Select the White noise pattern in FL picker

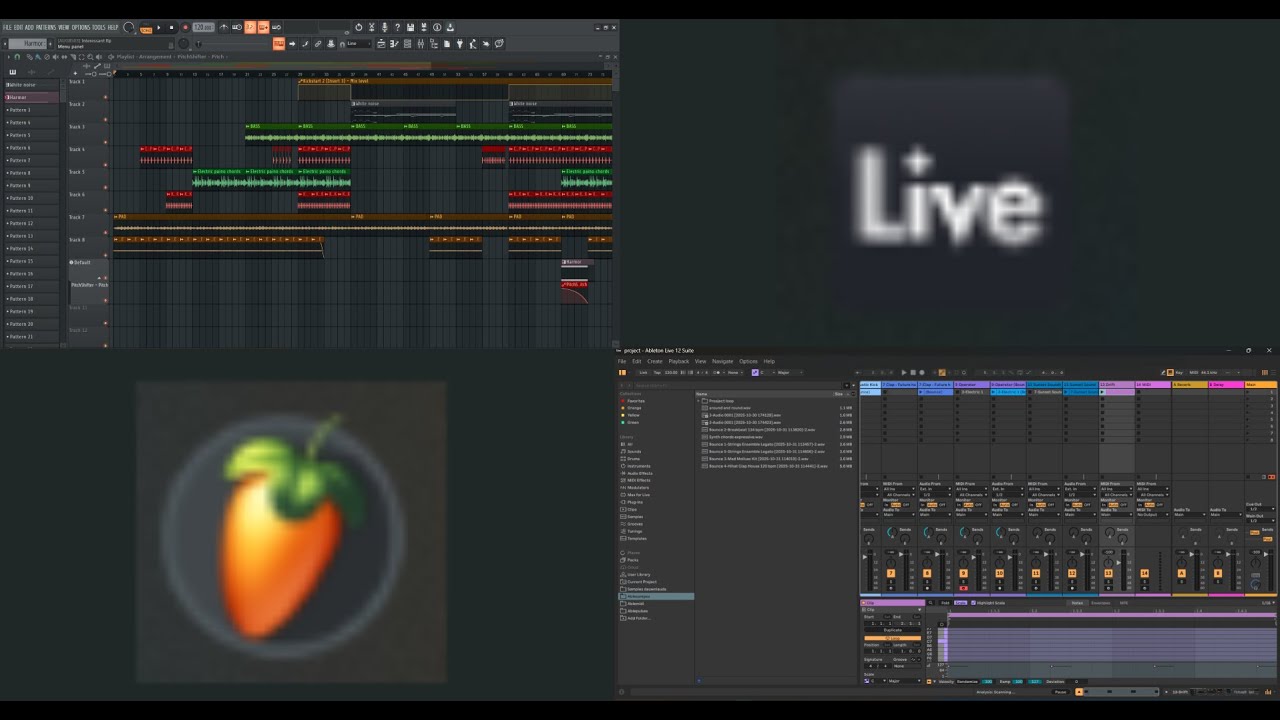(32, 85)
